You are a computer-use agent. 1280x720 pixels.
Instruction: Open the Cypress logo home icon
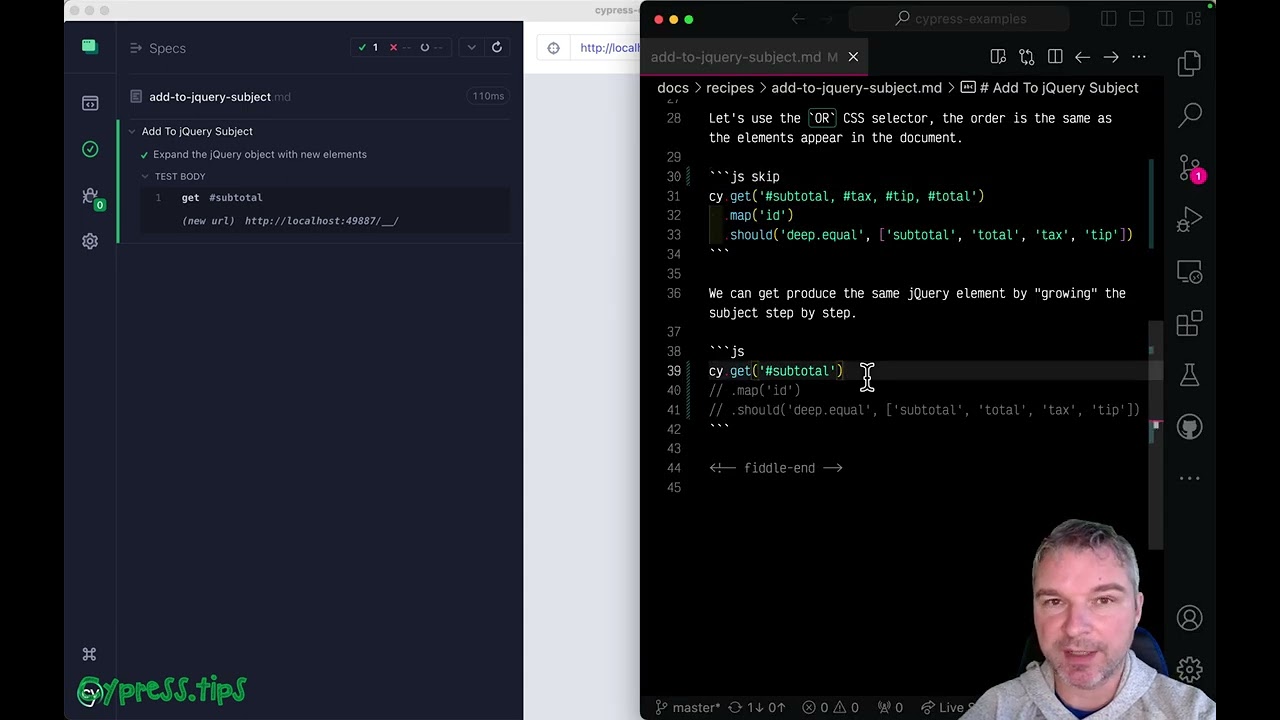tap(89, 46)
